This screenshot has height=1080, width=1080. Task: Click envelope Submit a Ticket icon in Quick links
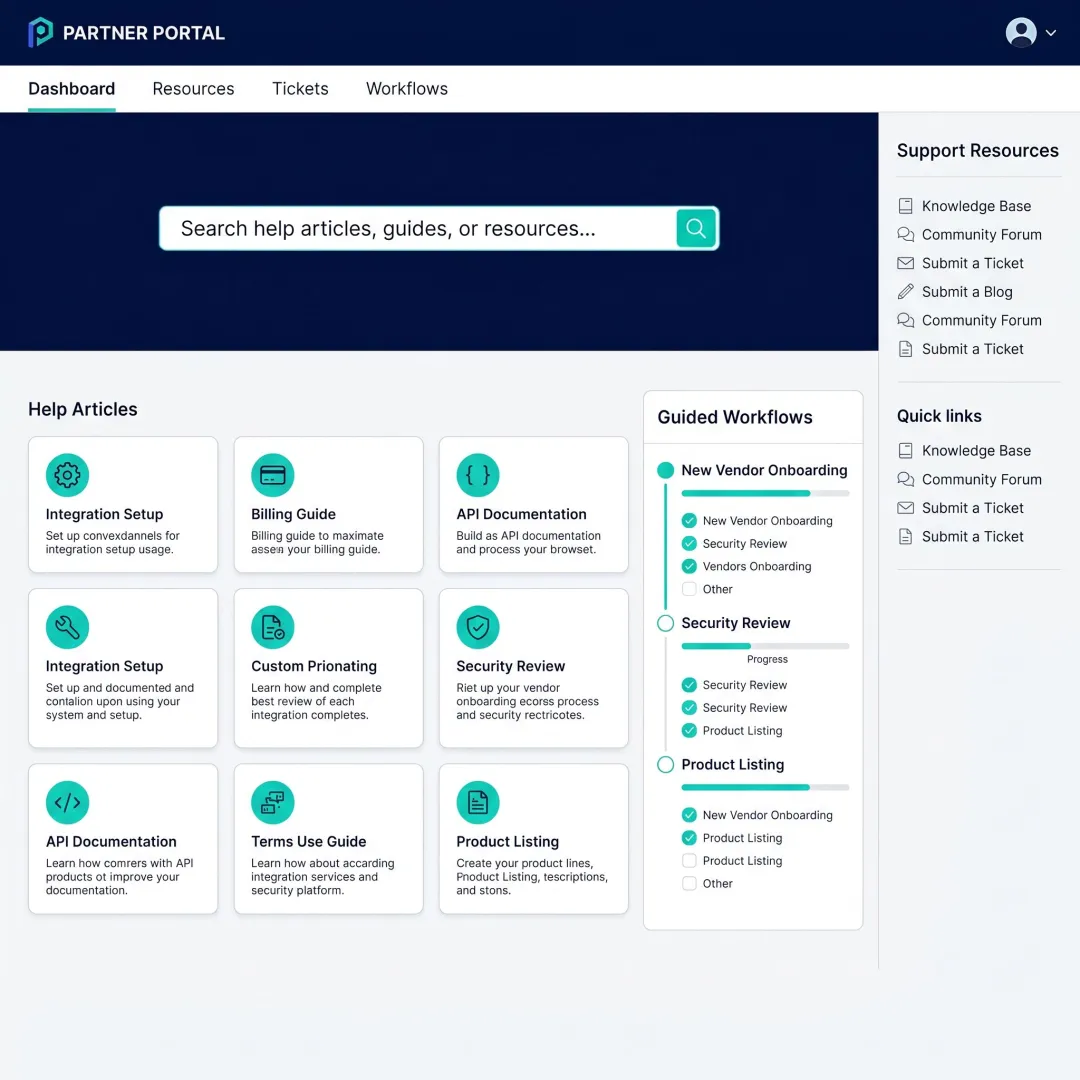[x=905, y=508]
